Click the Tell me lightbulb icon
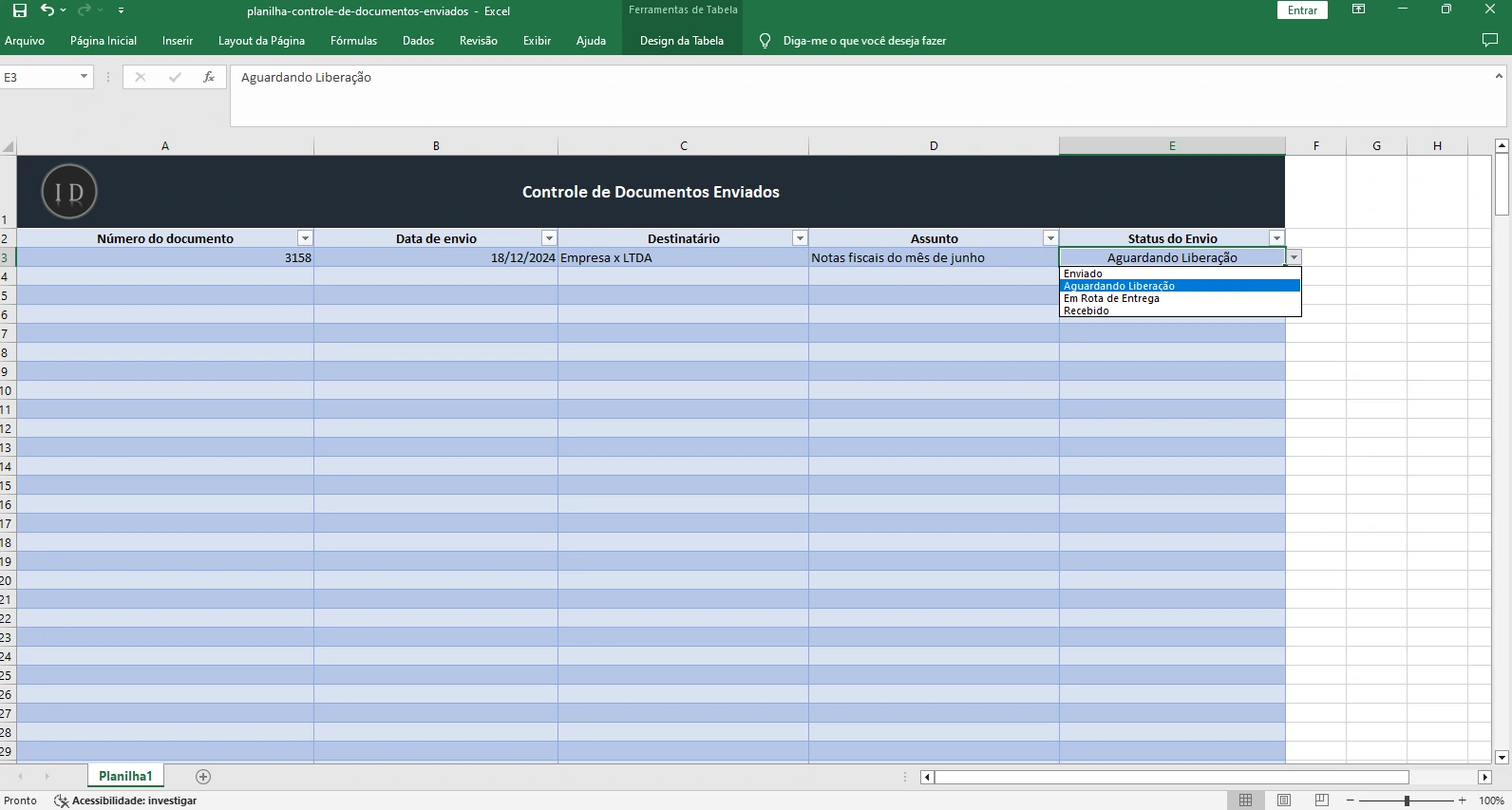 (x=765, y=41)
